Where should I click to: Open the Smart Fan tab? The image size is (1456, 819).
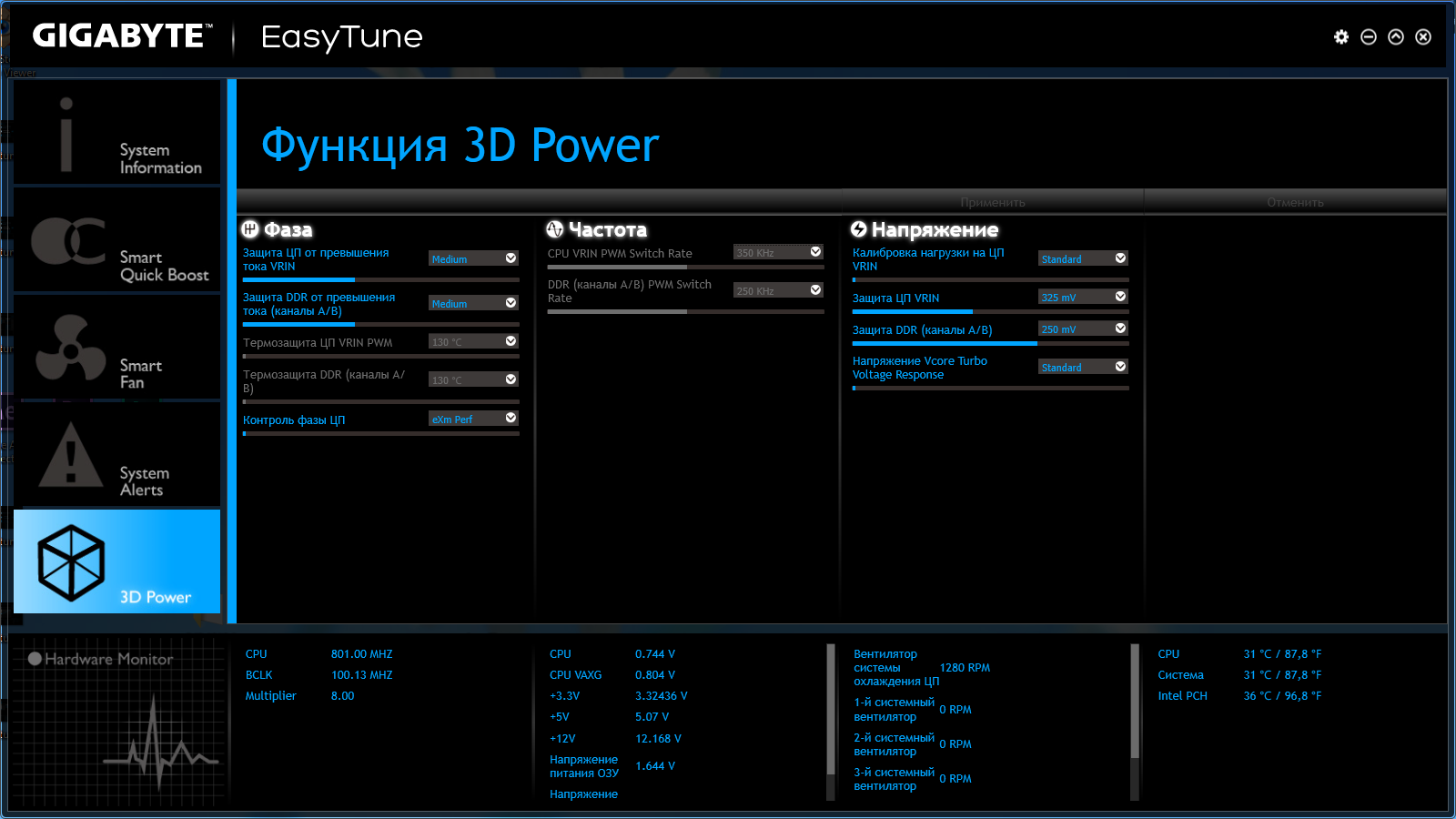click(x=117, y=348)
